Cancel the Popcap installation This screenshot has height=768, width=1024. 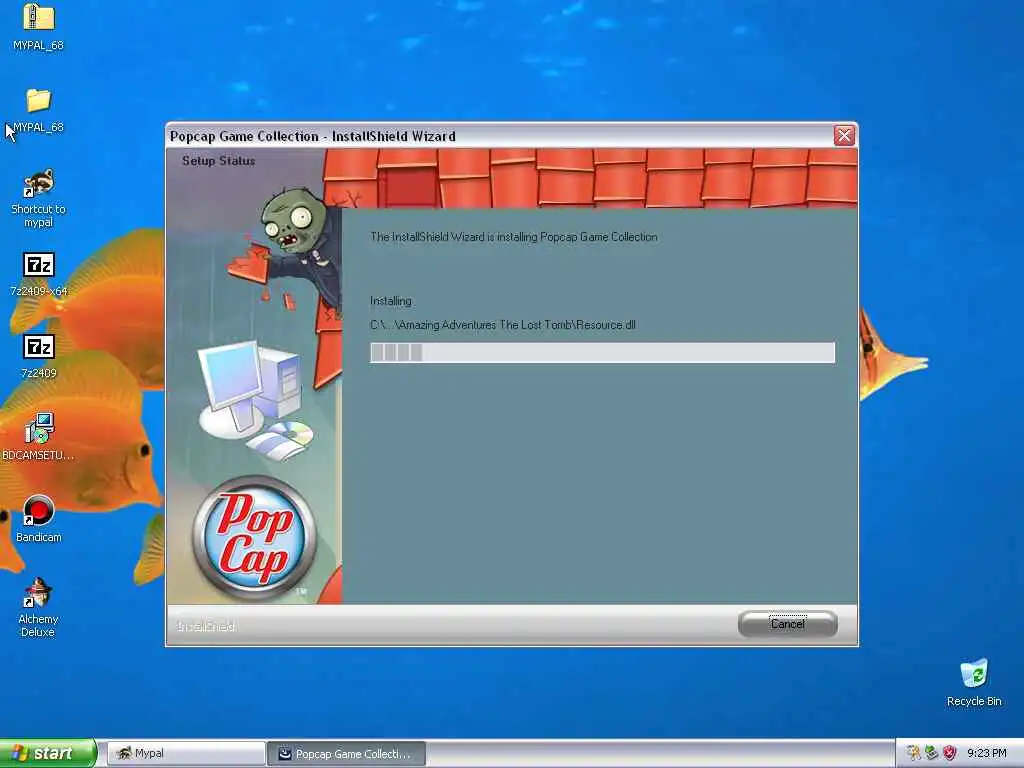point(788,624)
